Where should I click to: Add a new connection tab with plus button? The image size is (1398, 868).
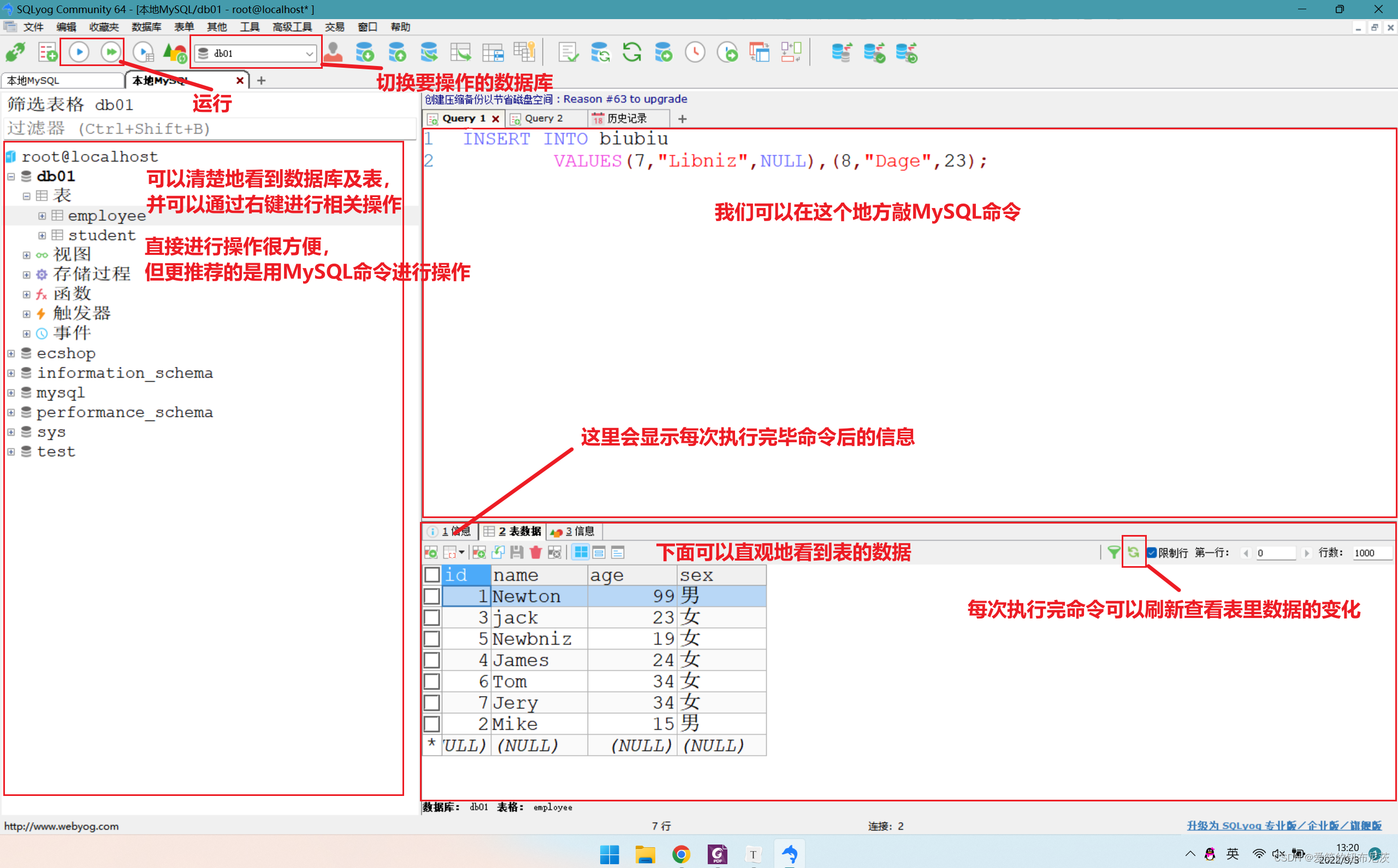pos(261,80)
